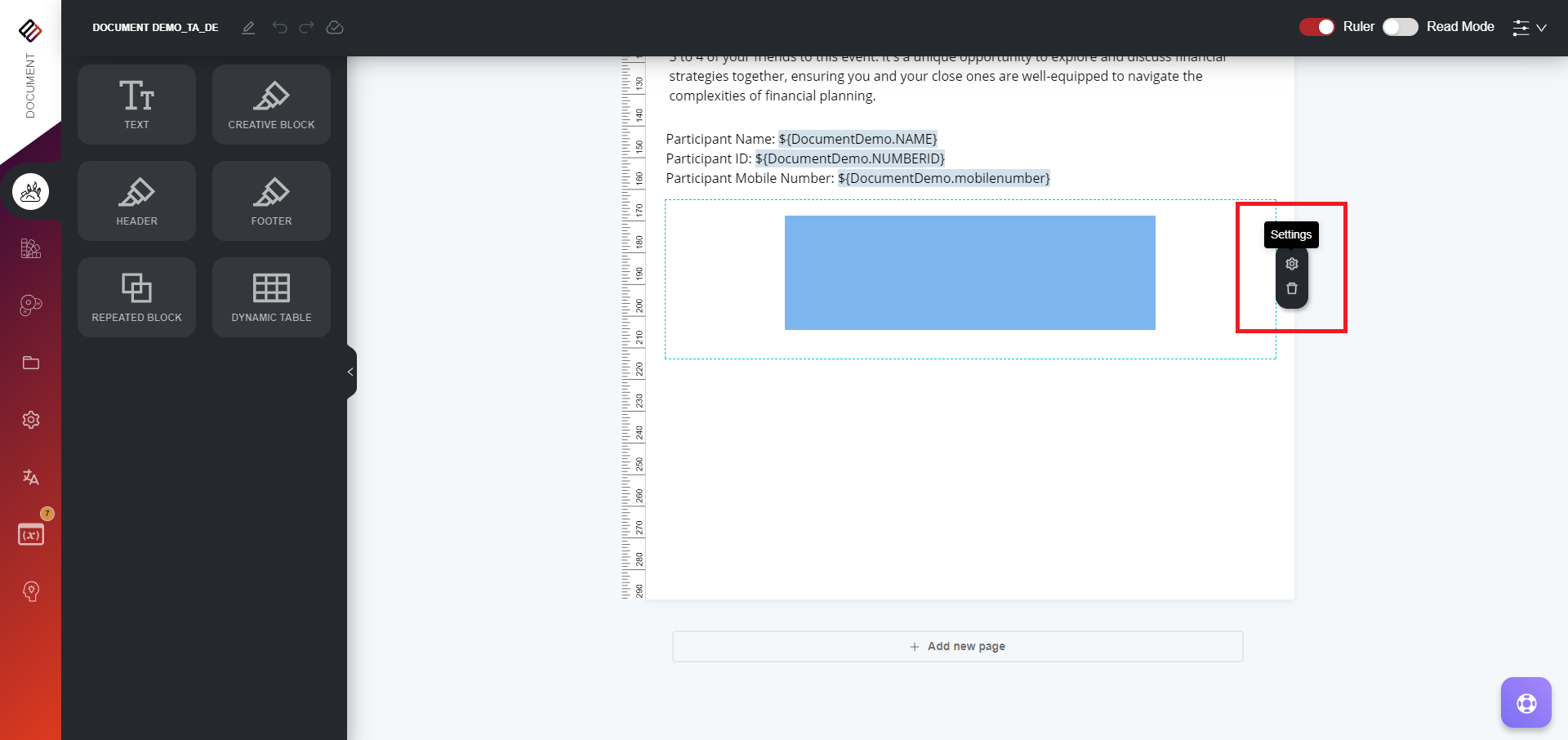Collapse the blocks panel with the chevron
1568x740 pixels.
pyautogui.click(x=350, y=372)
